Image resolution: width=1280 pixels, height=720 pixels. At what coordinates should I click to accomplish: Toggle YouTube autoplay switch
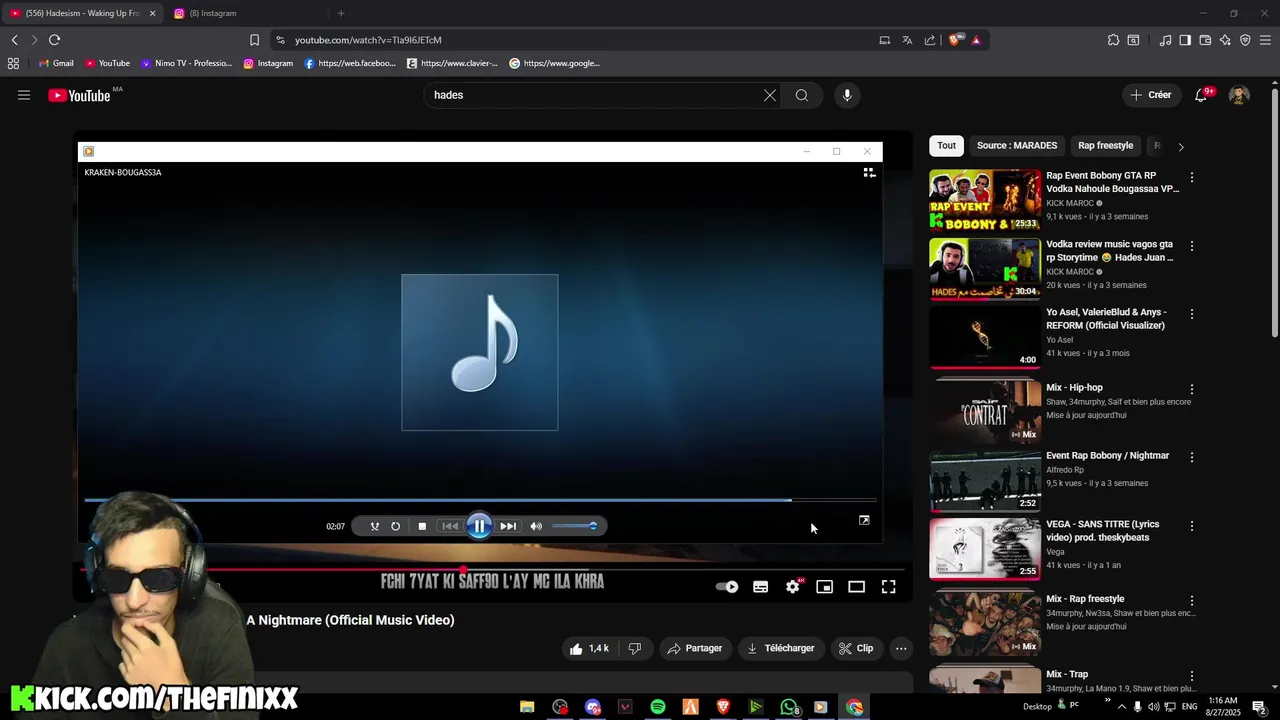pyautogui.click(x=728, y=587)
